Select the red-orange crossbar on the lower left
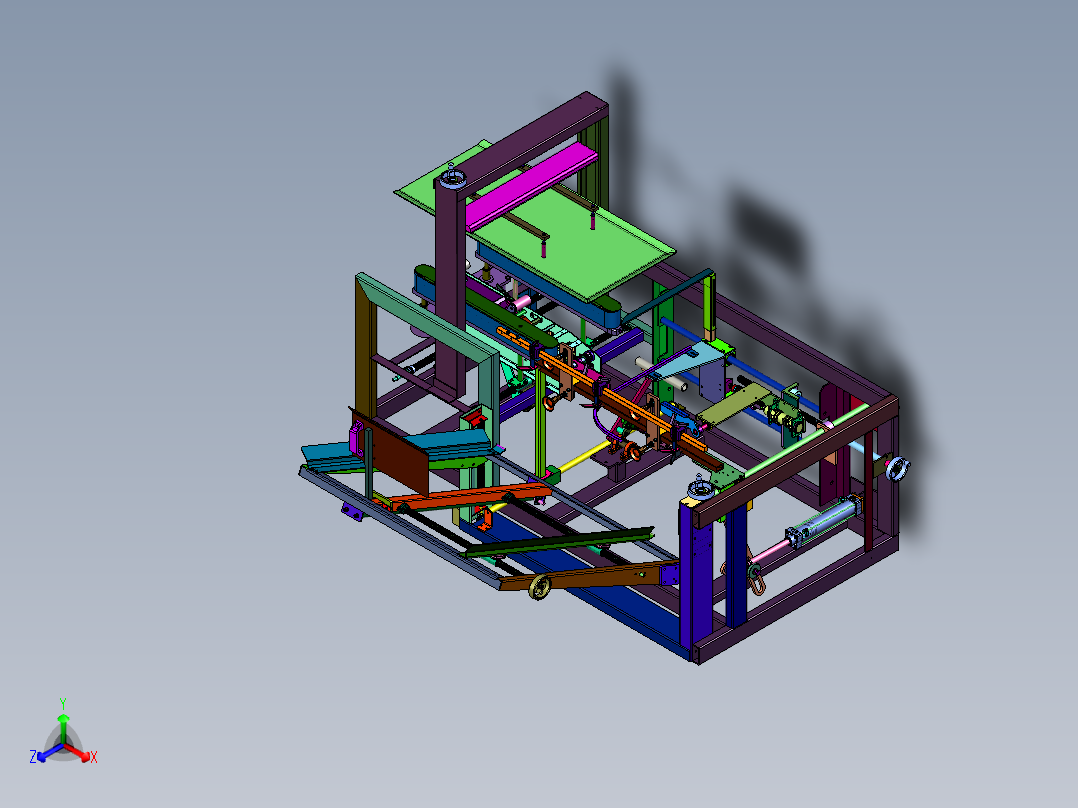 click(x=472, y=496)
